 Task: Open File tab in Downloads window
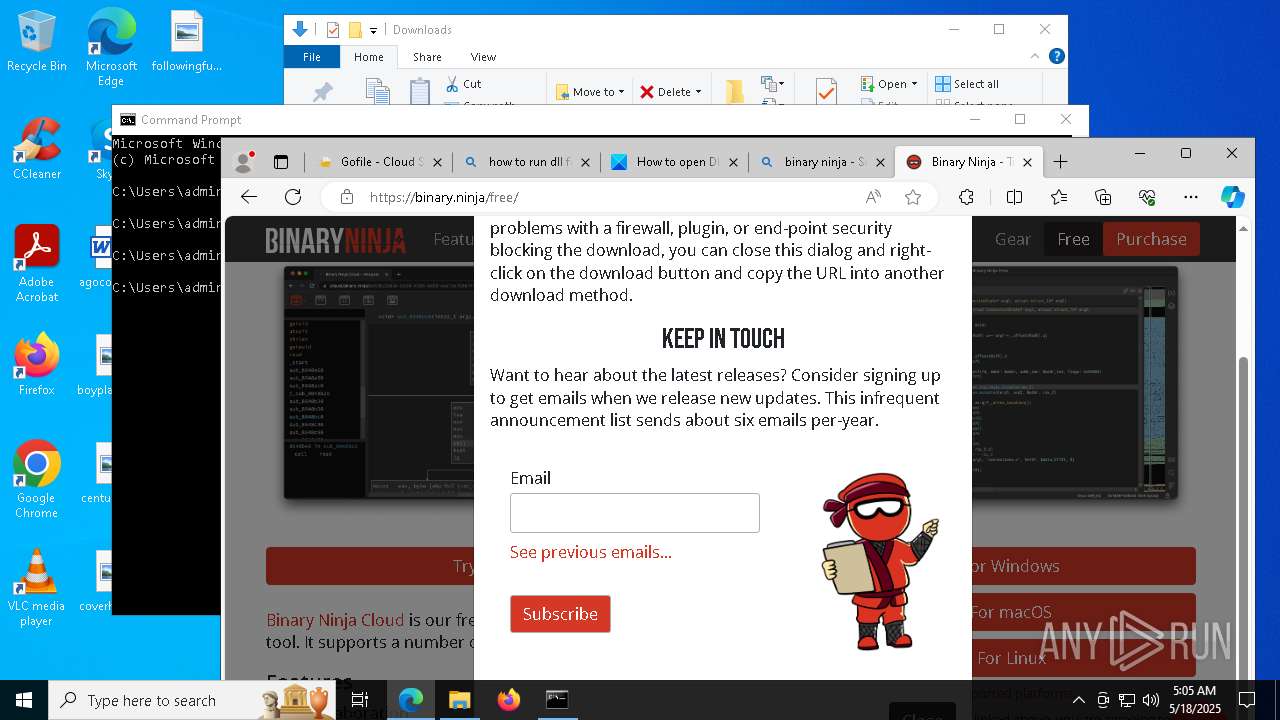[312, 57]
